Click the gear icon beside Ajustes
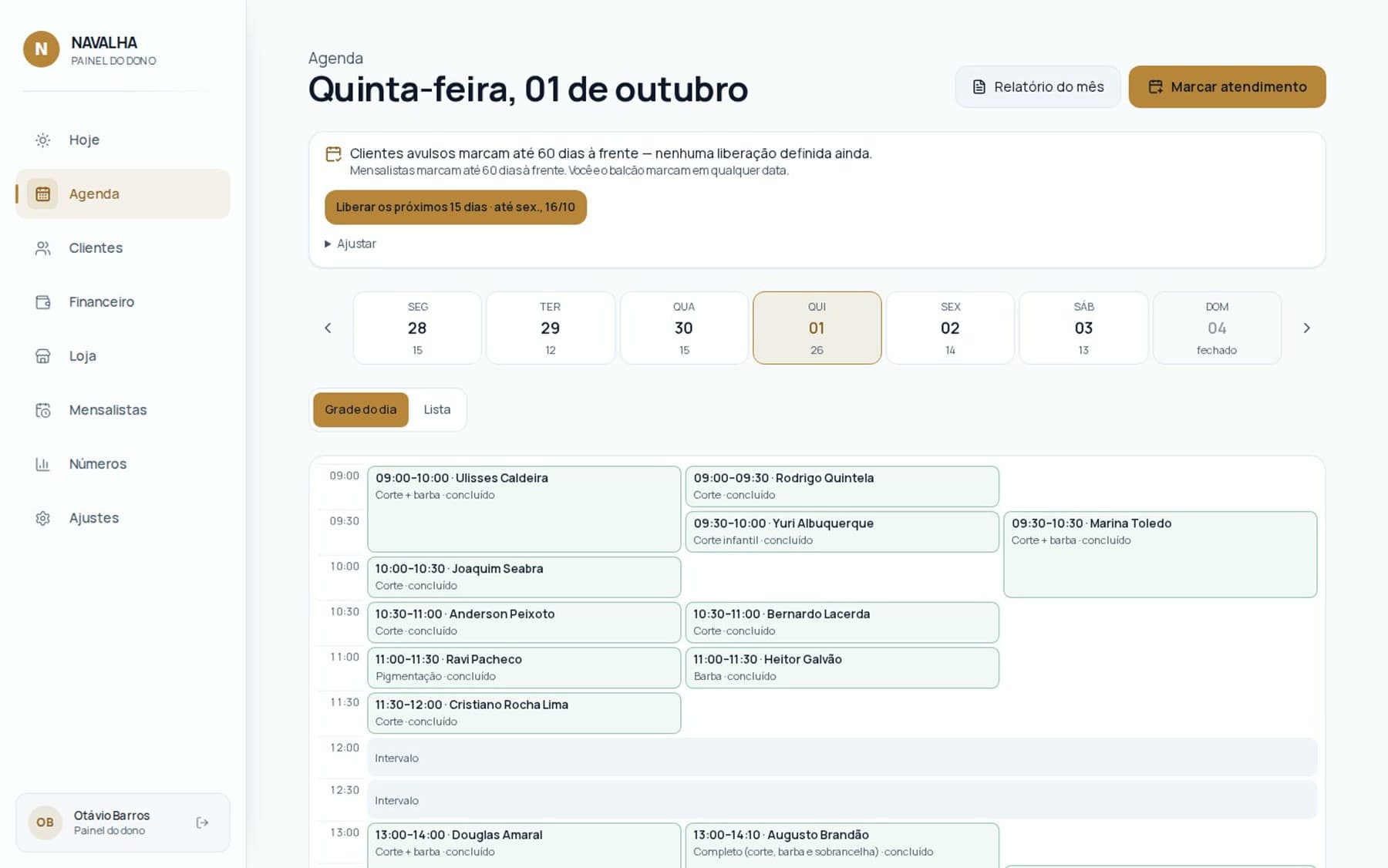Image resolution: width=1388 pixels, height=868 pixels. 43,518
